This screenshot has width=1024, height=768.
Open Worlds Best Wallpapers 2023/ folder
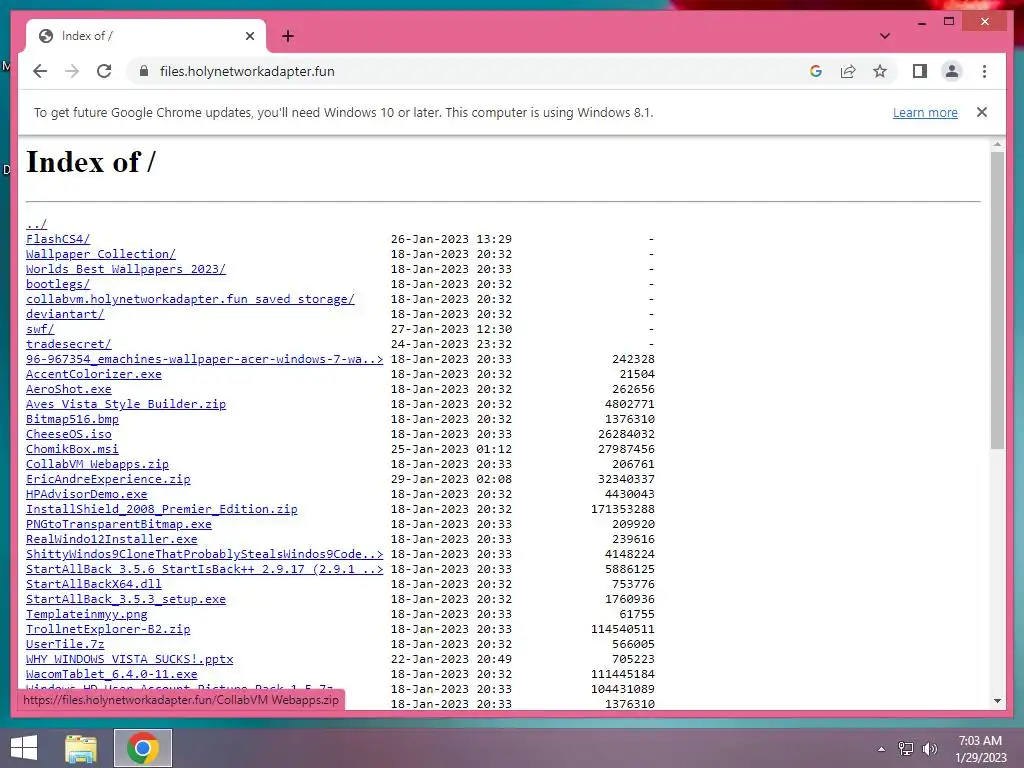tap(126, 269)
